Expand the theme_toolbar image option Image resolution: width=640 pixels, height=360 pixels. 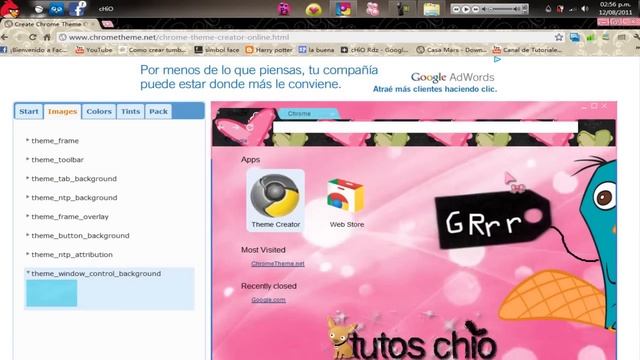57,160
